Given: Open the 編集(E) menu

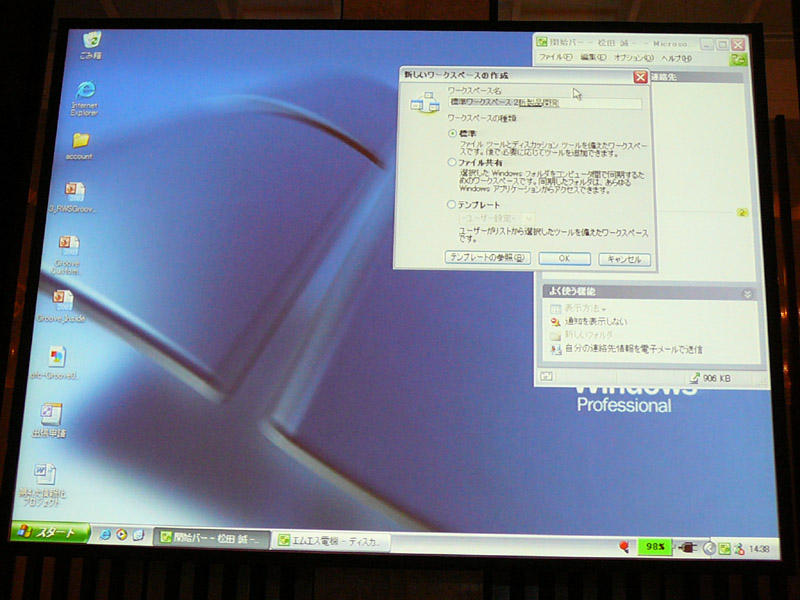Looking at the screenshot, I should pyautogui.click(x=593, y=58).
